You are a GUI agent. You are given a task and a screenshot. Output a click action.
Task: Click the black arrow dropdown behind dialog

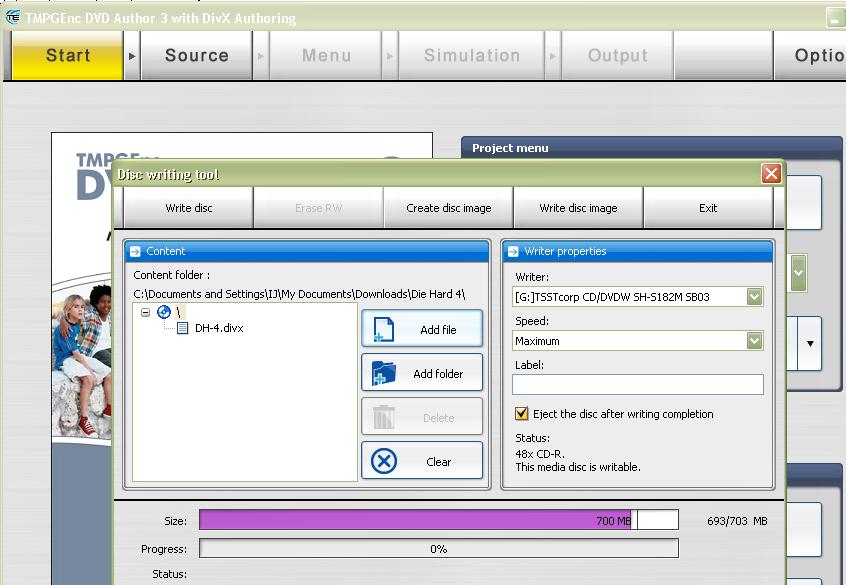click(x=810, y=343)
